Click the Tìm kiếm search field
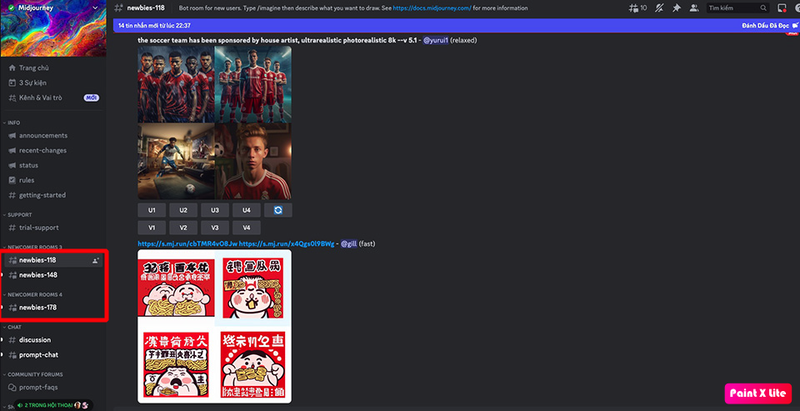 (738, 8)
